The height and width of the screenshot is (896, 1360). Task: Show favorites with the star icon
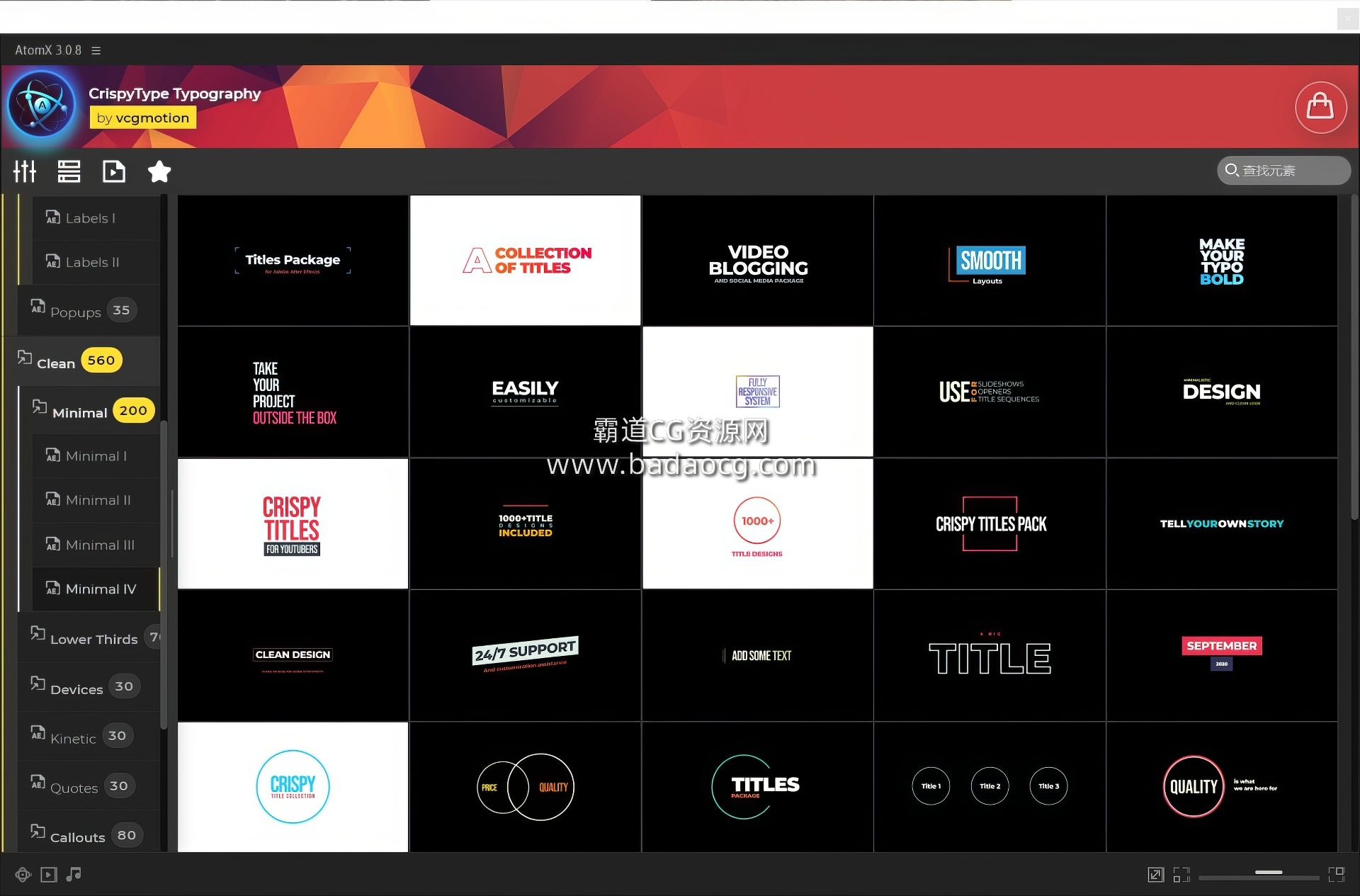point(159,171)
